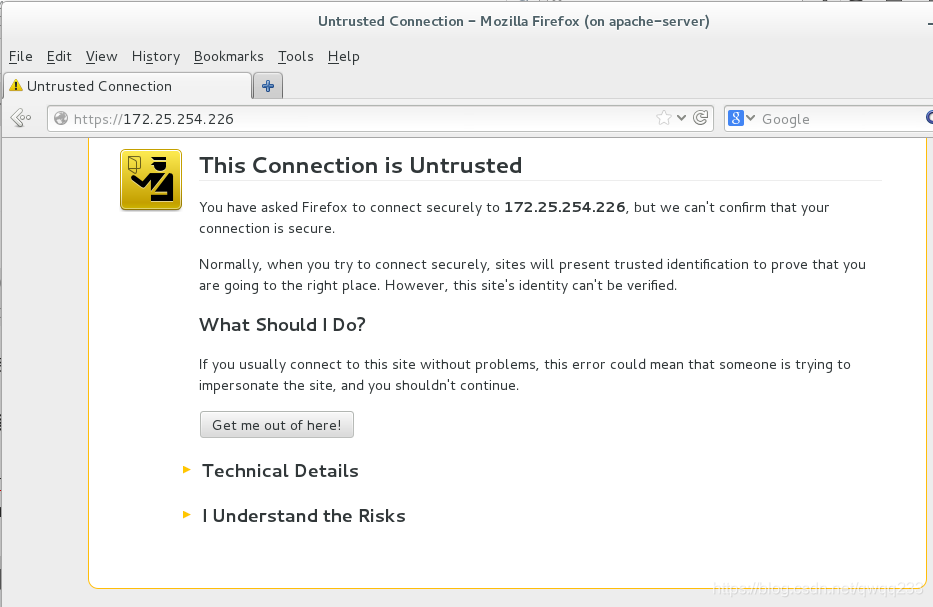Viewport: 933px width, 607px height.
Task: Reload the page with the refresh icon
Action: (x=701, y=118)
